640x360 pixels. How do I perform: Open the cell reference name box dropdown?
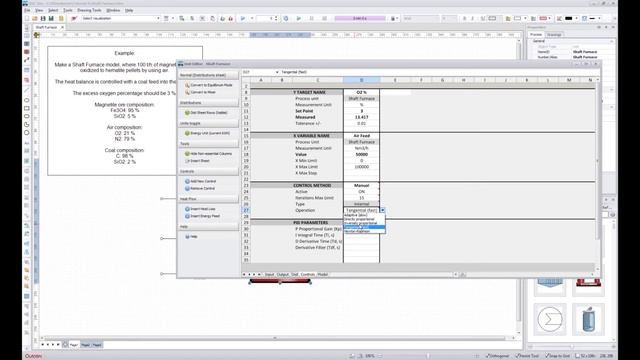[277, 72]
